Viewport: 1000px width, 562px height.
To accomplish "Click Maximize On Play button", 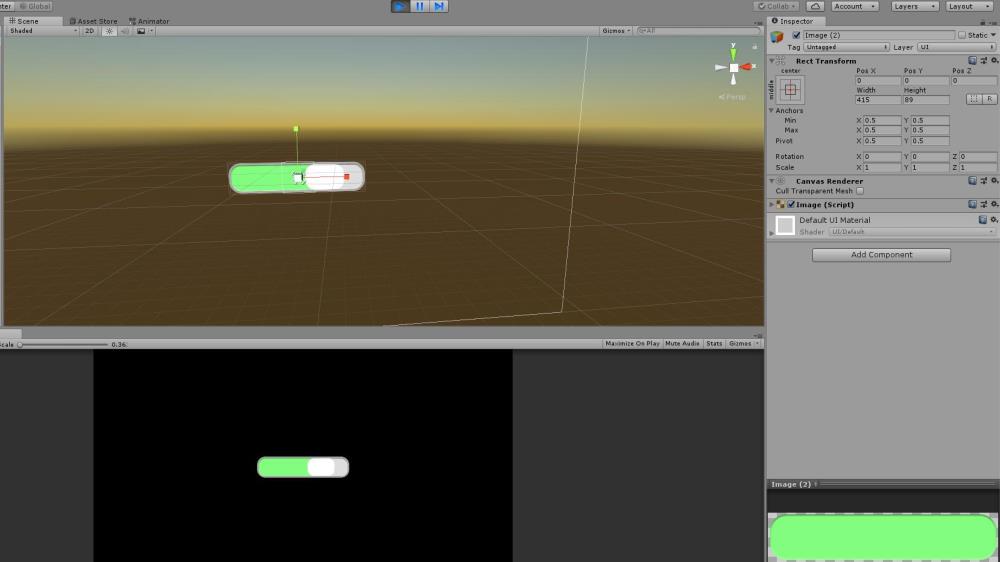I will 632,343.
